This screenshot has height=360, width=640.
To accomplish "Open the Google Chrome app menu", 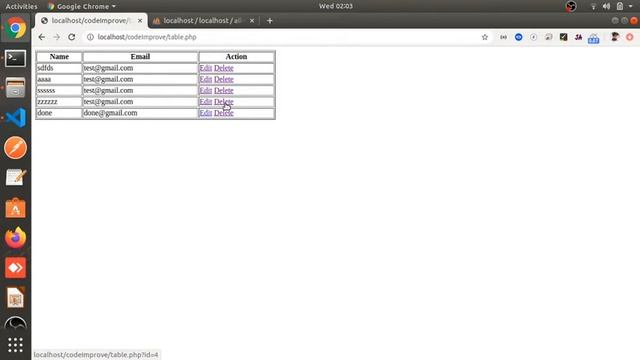I will (82, 6).
